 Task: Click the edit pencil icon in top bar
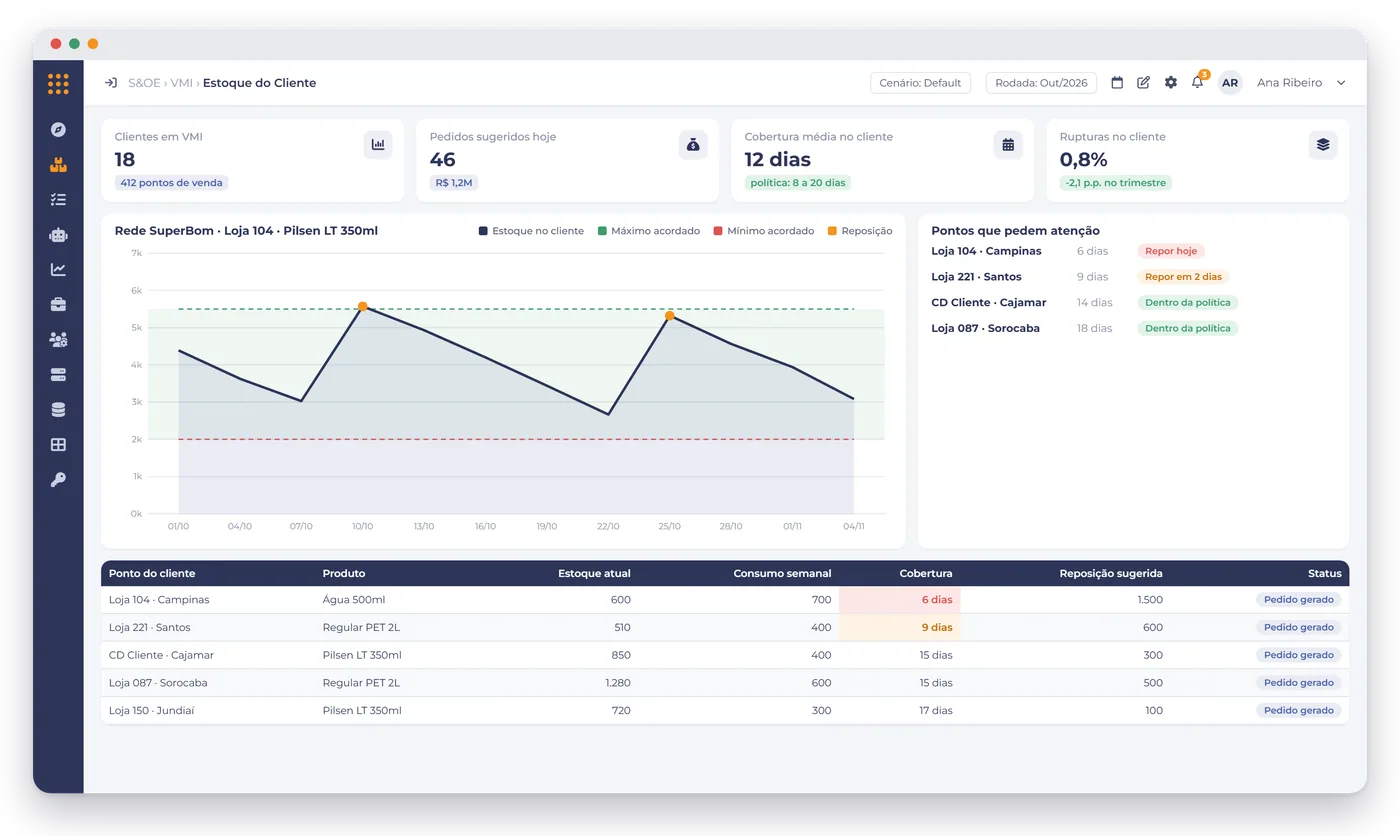[1144, 83]
